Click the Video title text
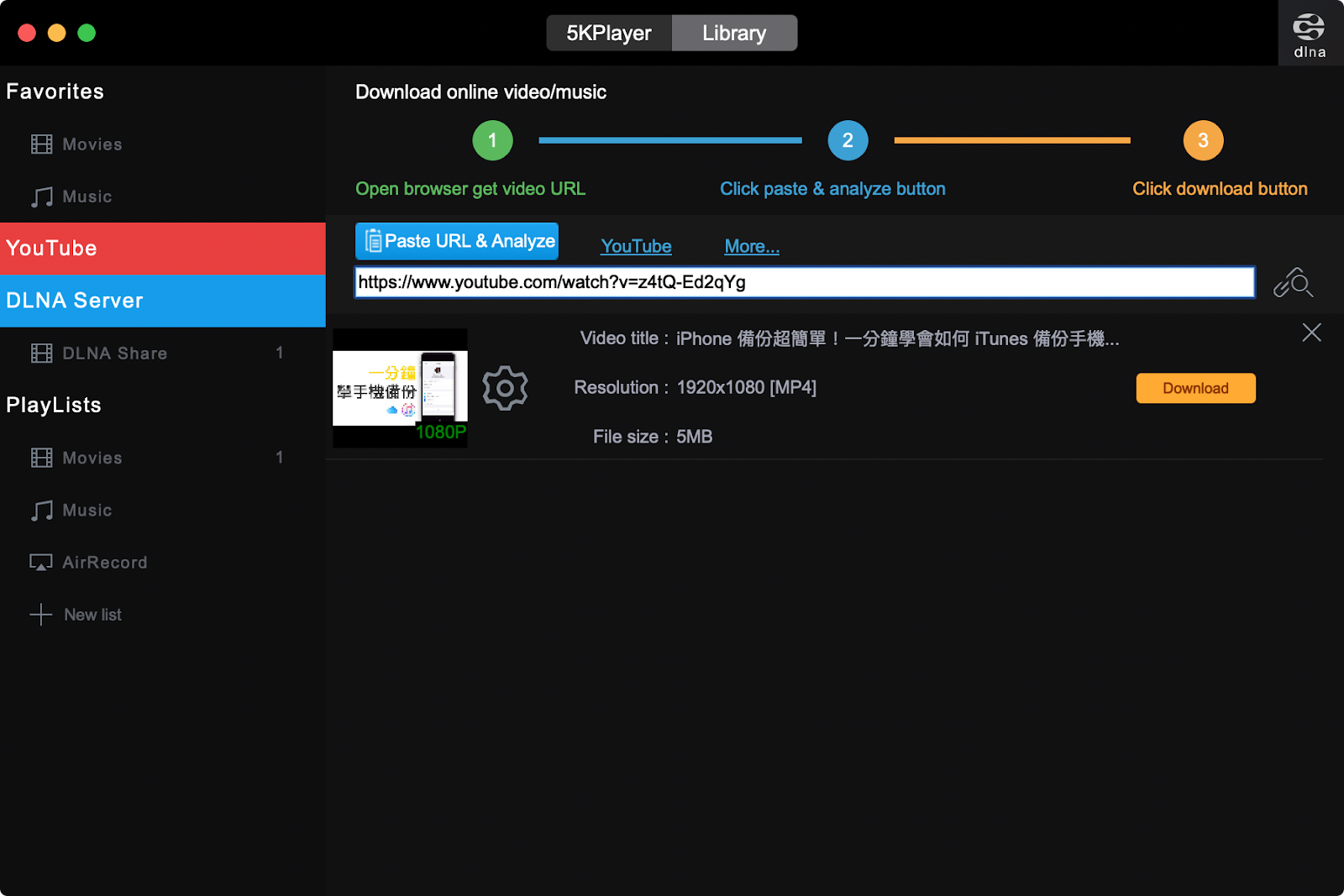 point(849,338)
